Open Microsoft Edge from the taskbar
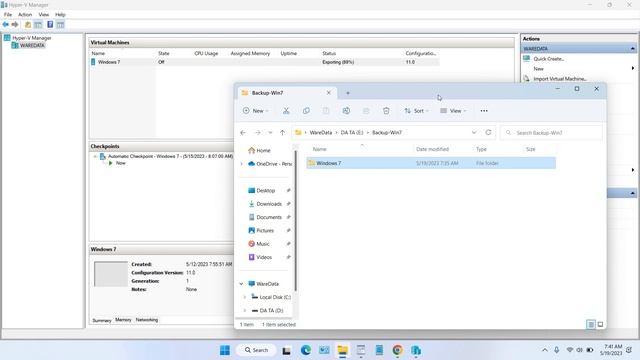 tap(306, 350)
